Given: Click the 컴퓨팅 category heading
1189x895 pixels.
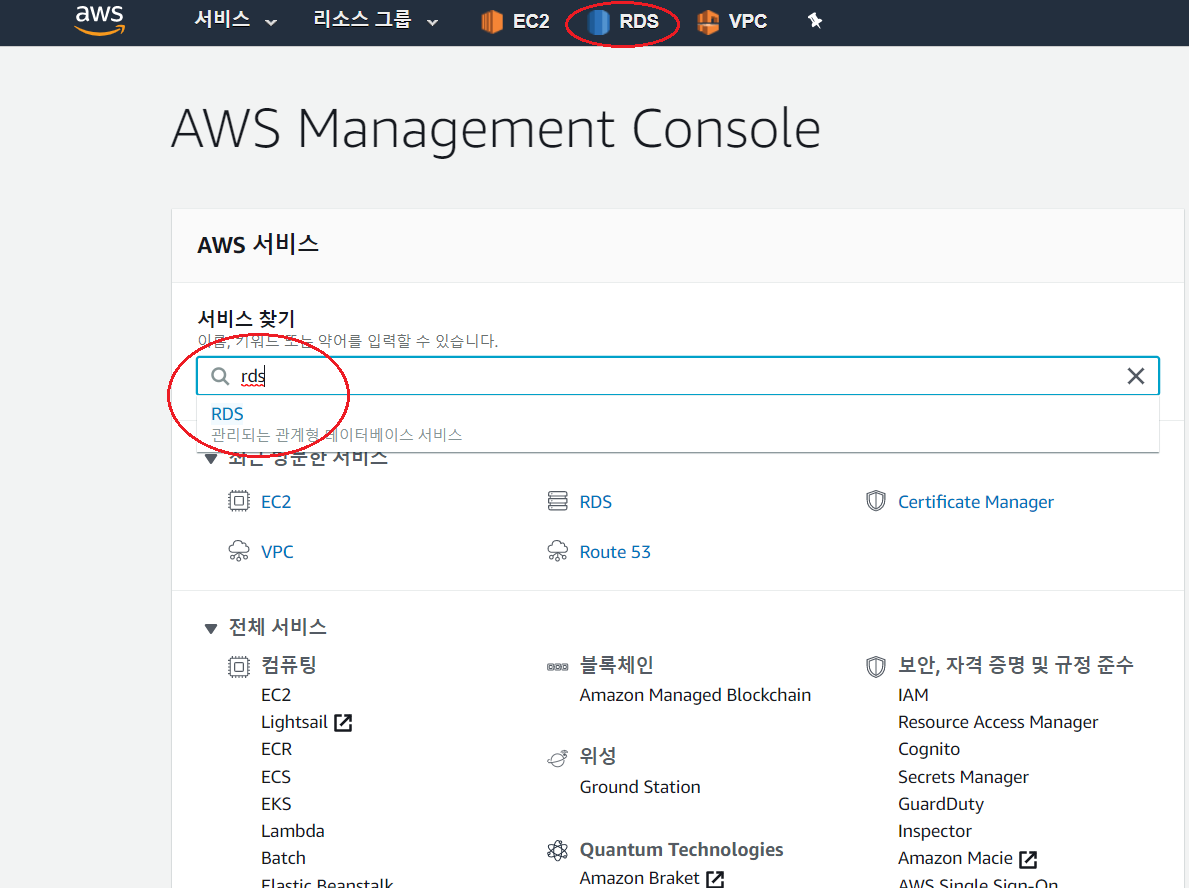Looking at the screenshot, I should pos(288,665).
